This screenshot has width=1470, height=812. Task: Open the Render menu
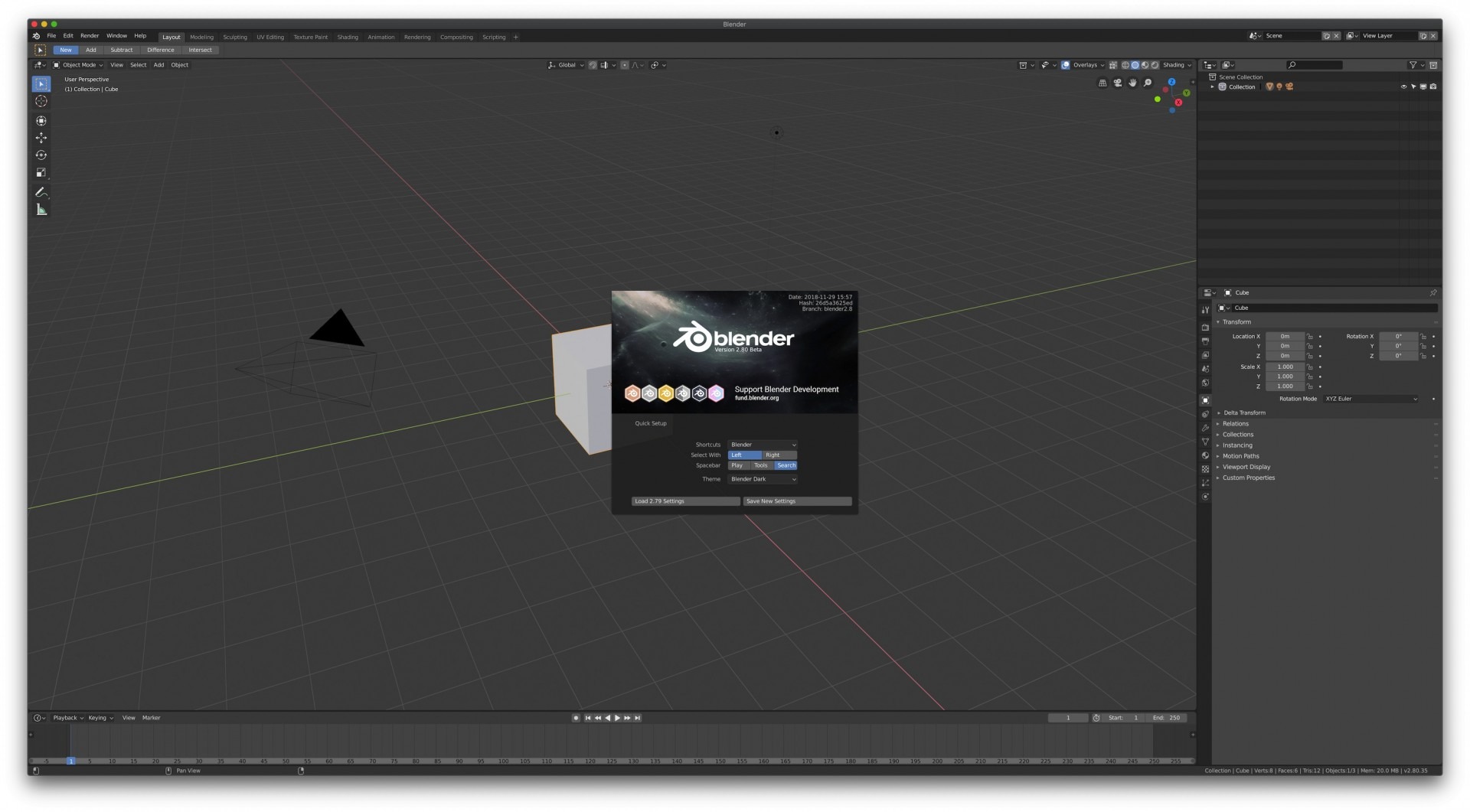click(90, 36)
